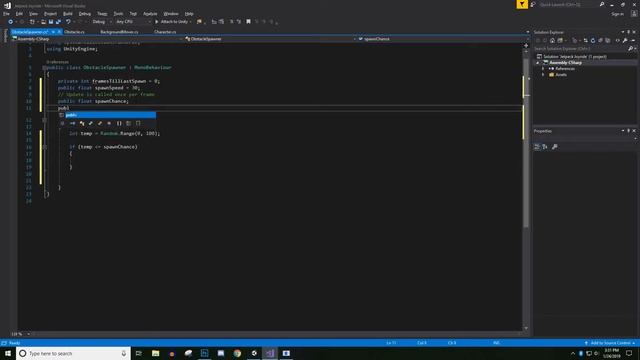
Task: Click the Save All toolbar icon
Action: tap(58, 22)
